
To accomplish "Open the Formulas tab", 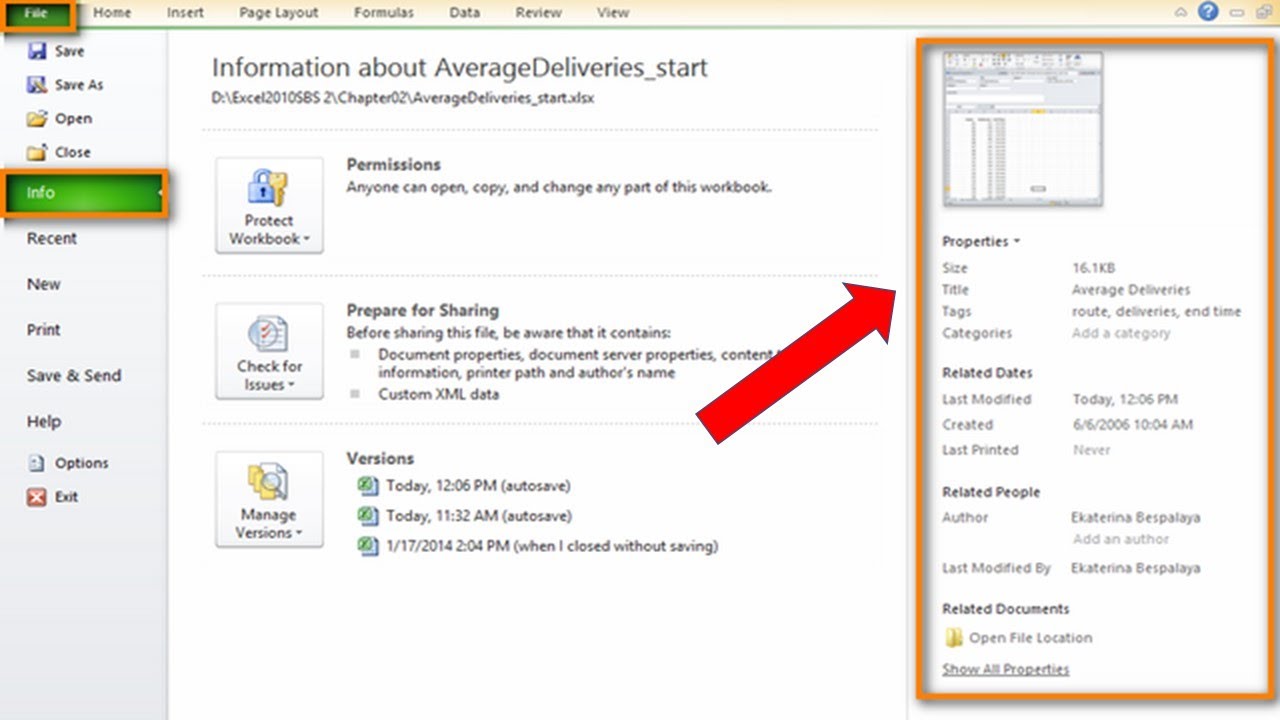I will pyautogui.click(x=385, y=13).
